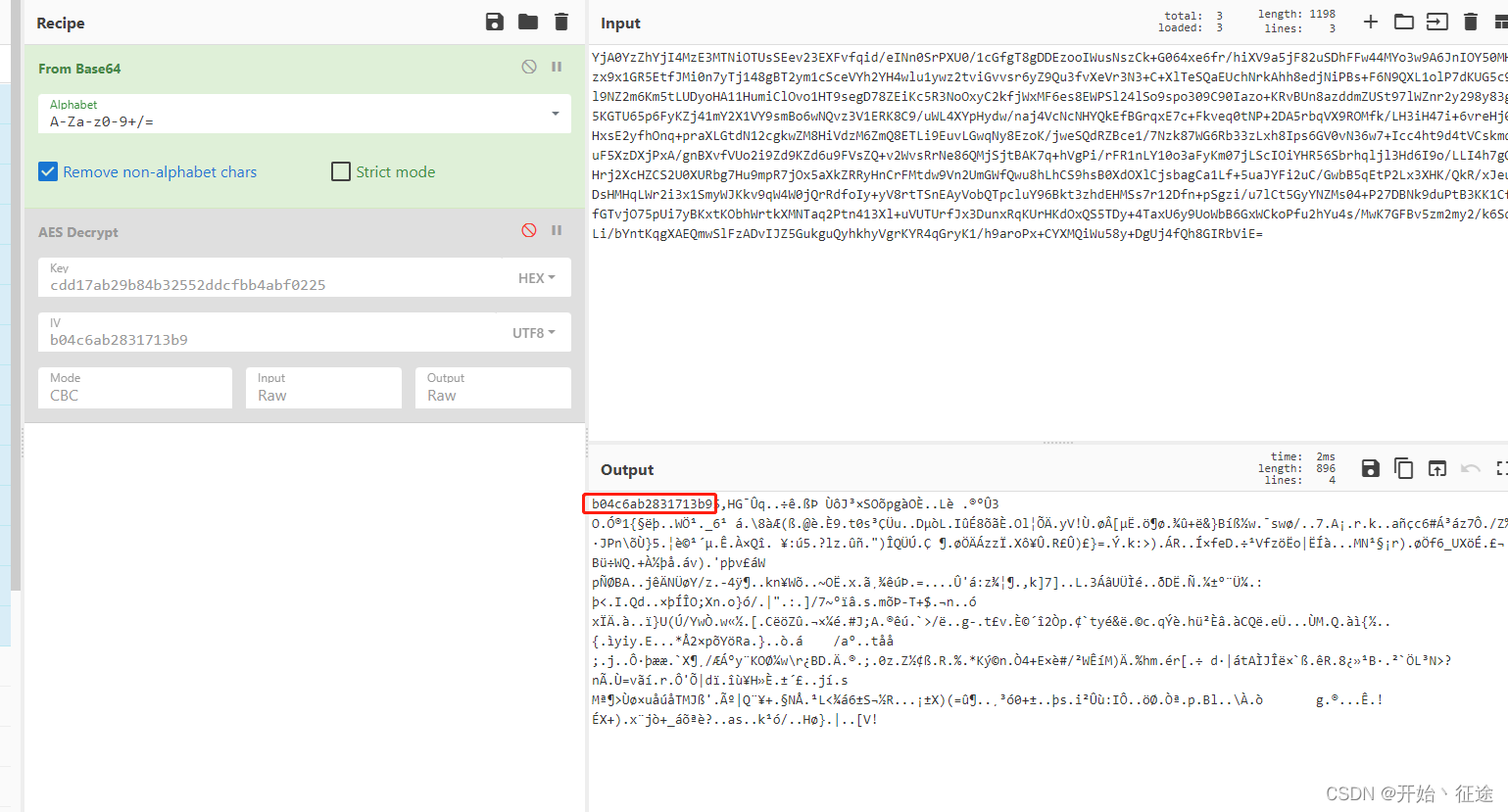
Task: Click the AES Decrypt operation title
Action: point(78,232)
